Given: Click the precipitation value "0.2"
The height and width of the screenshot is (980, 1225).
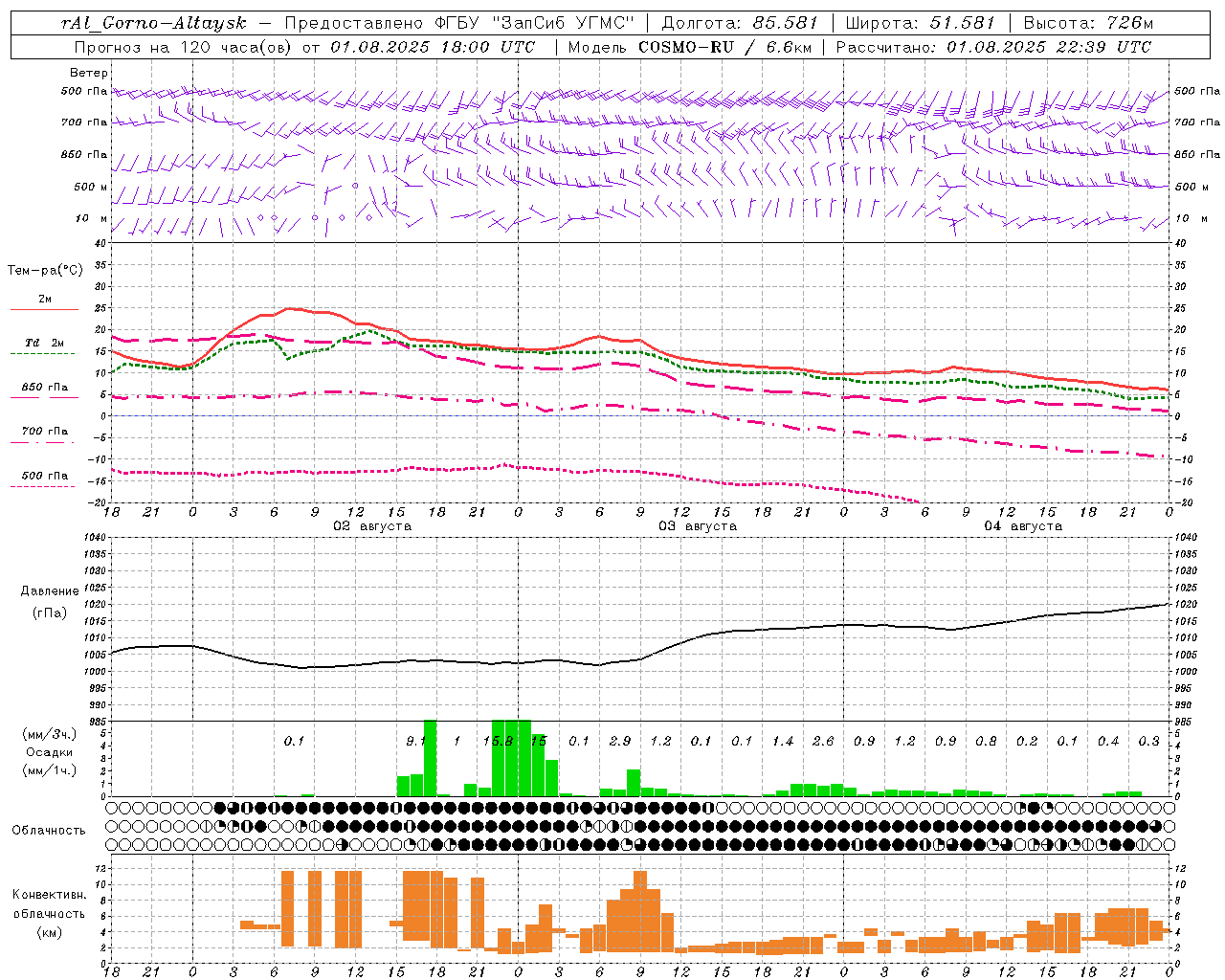Looking at the screenshot, I should 1027,741.
